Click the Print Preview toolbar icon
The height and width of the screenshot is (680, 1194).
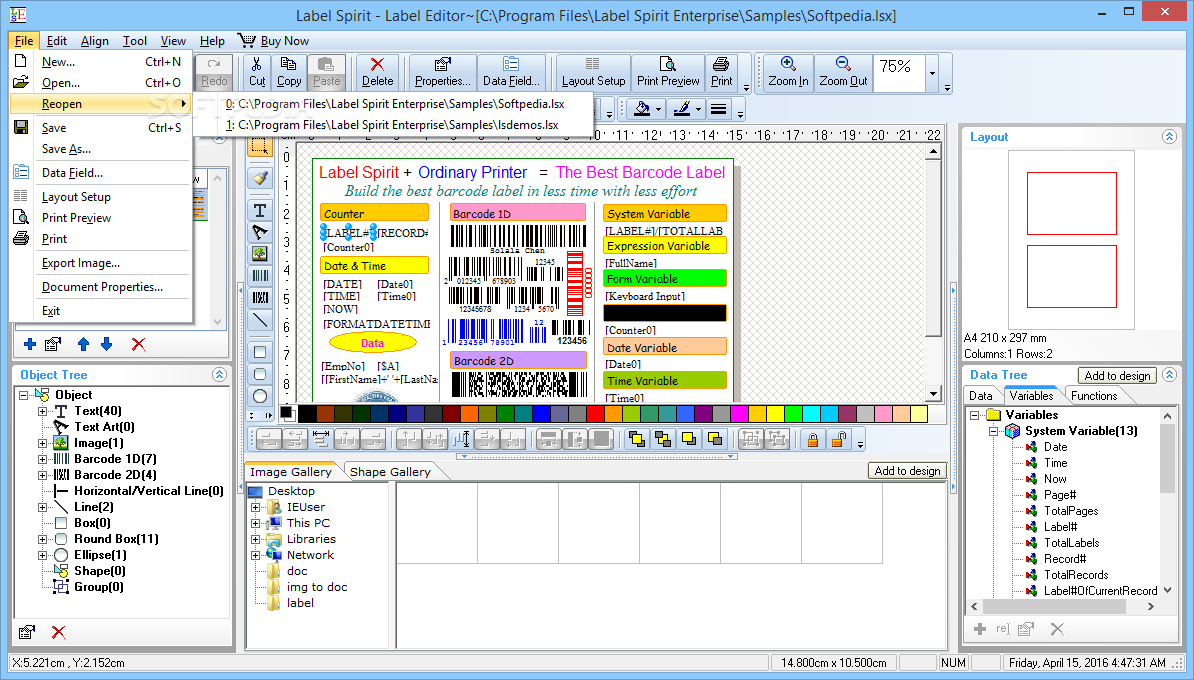point(668,72)
